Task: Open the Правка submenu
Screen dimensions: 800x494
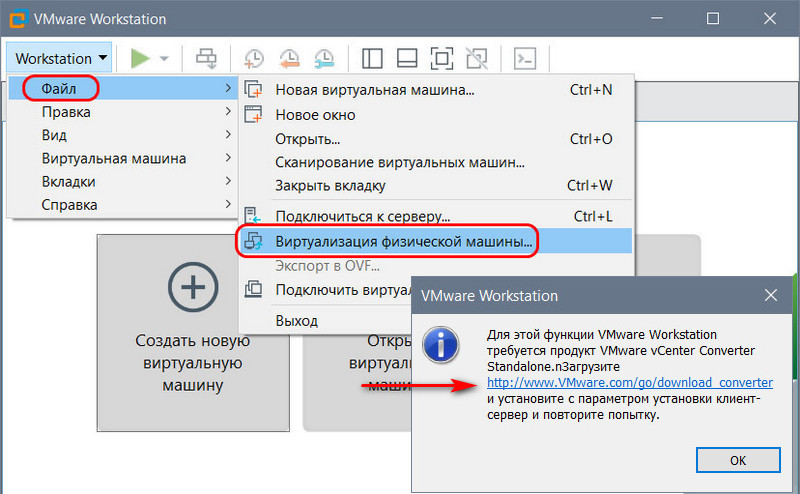Action: pyautogui.click(x=122, y=112)
